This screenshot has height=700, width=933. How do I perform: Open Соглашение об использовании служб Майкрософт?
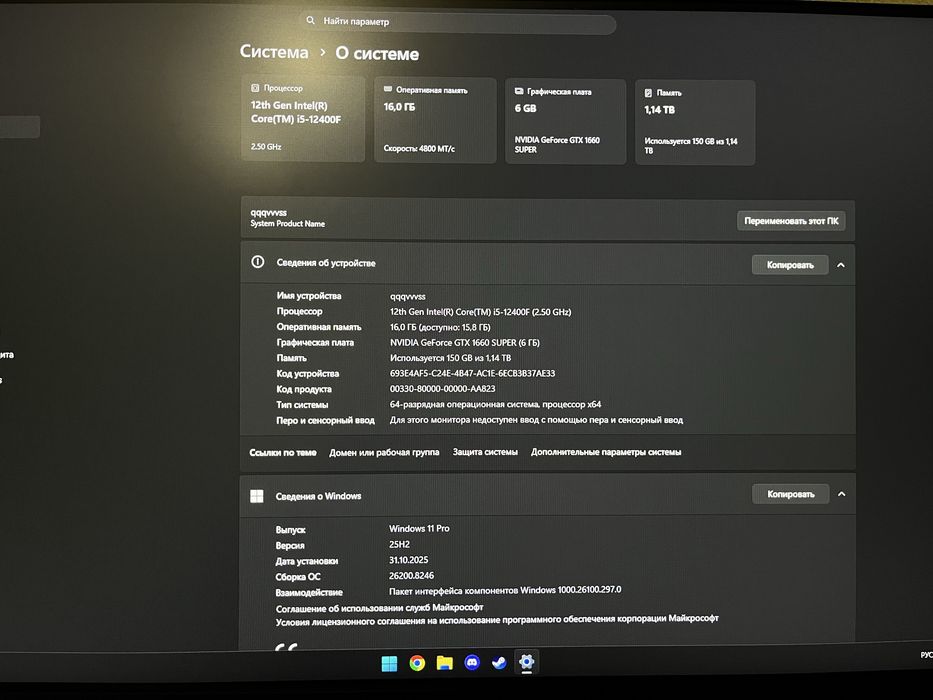(380, 608)
